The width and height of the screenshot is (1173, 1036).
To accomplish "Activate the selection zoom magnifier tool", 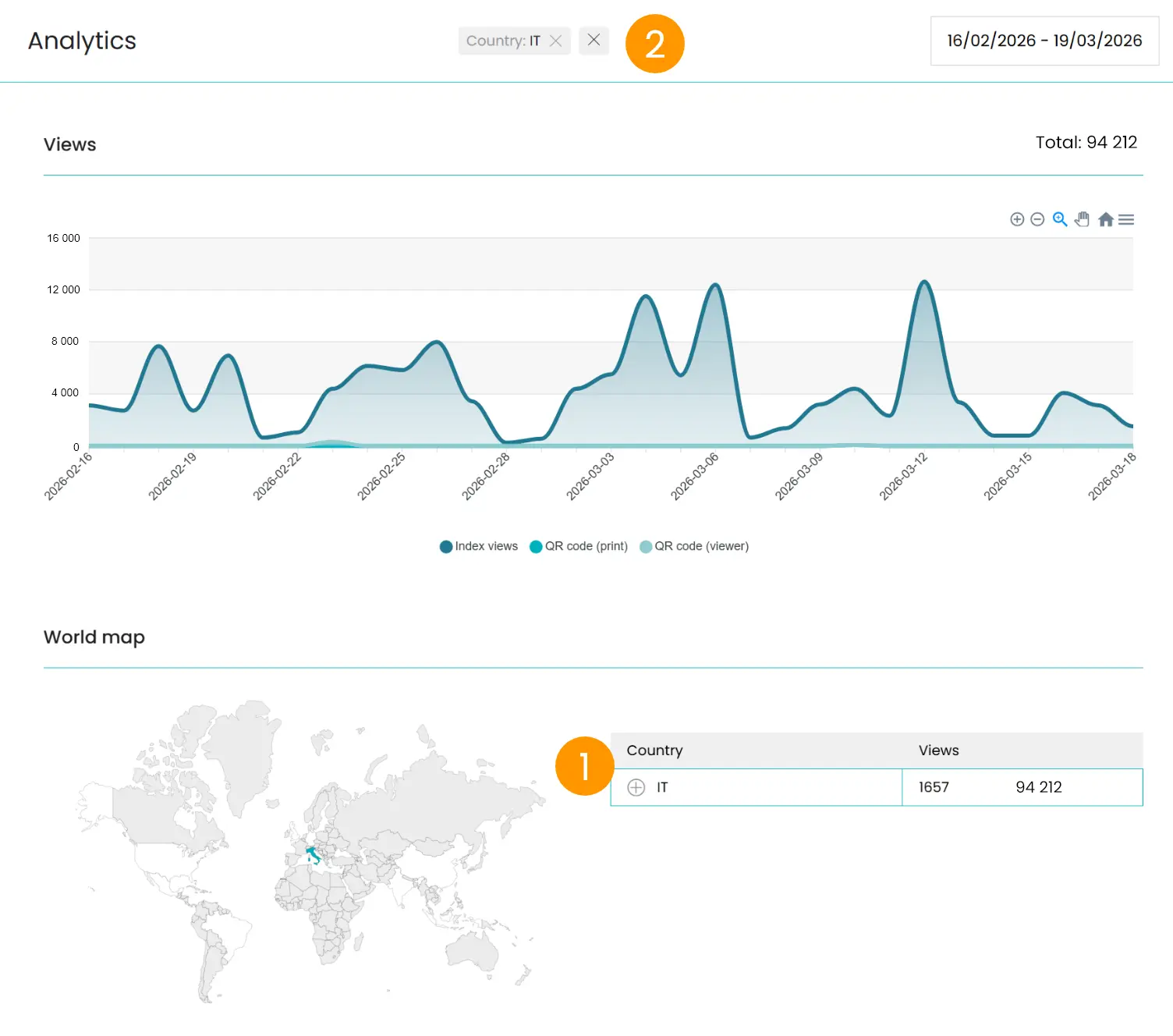I will tap(1058, 219).
